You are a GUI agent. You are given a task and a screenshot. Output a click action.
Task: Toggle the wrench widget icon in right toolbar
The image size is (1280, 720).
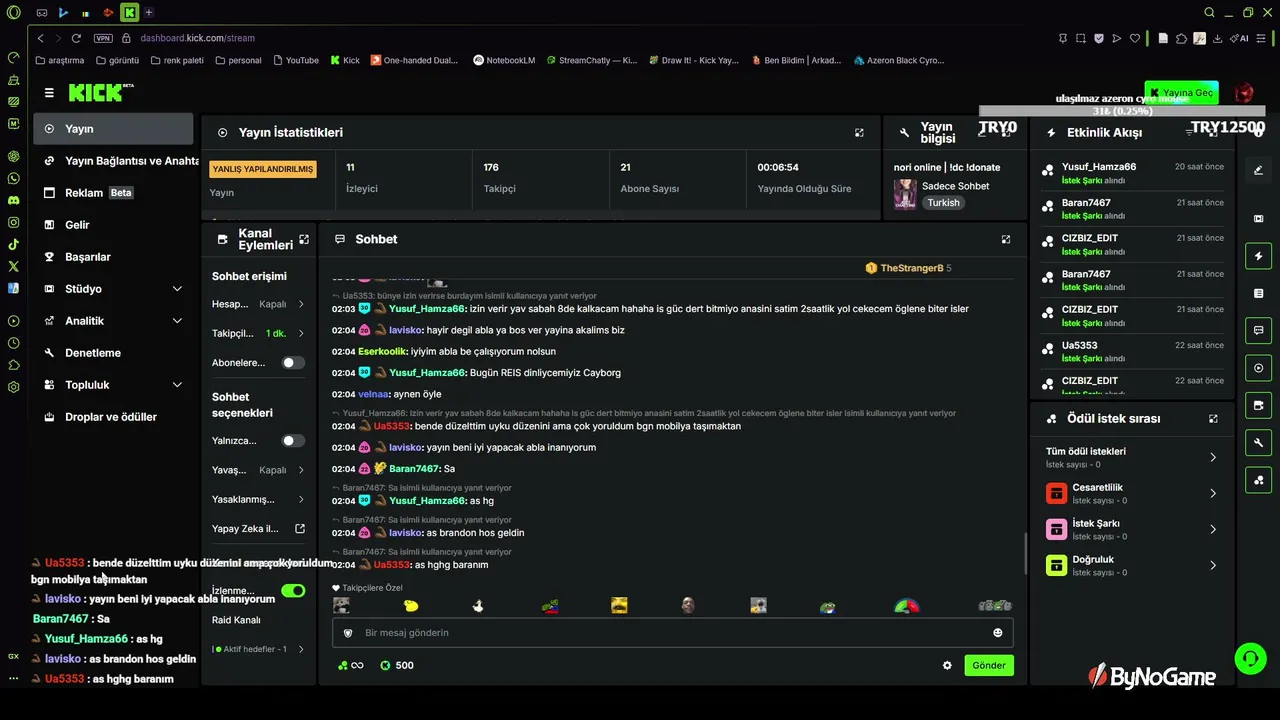[x=1258, y=442]
